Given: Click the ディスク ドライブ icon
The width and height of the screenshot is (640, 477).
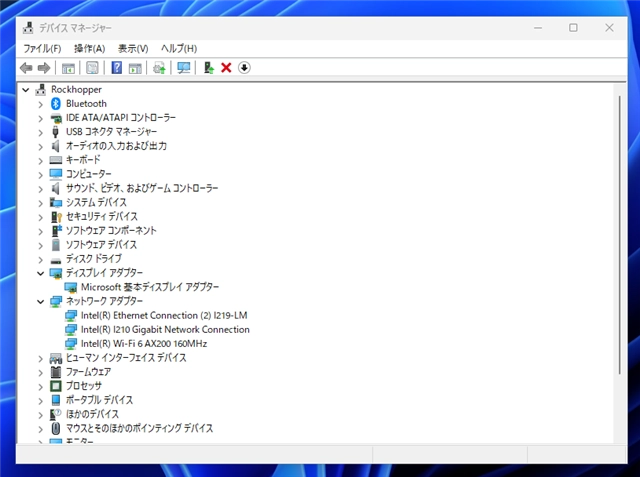Looking at the screenshot, I should pos(56,260).
